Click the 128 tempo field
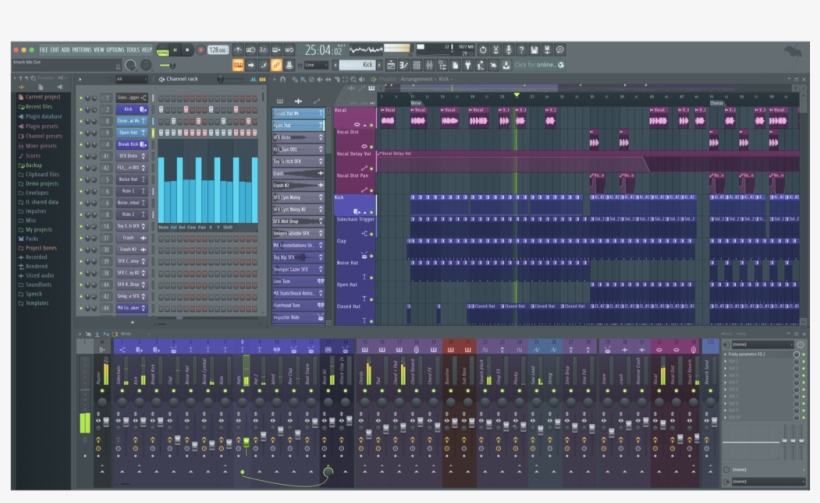Image resolution: width=820 pixels, height=503 pixels. pos(218,50)
